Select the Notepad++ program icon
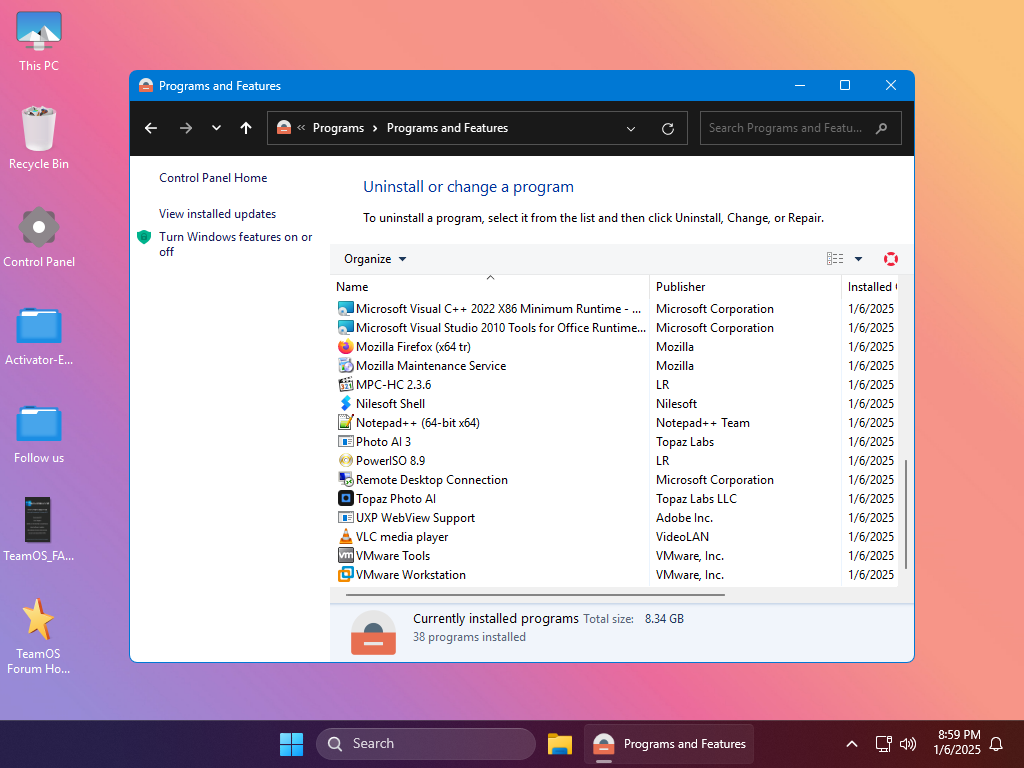The image size is (1024, 768). tap(345, 423)
